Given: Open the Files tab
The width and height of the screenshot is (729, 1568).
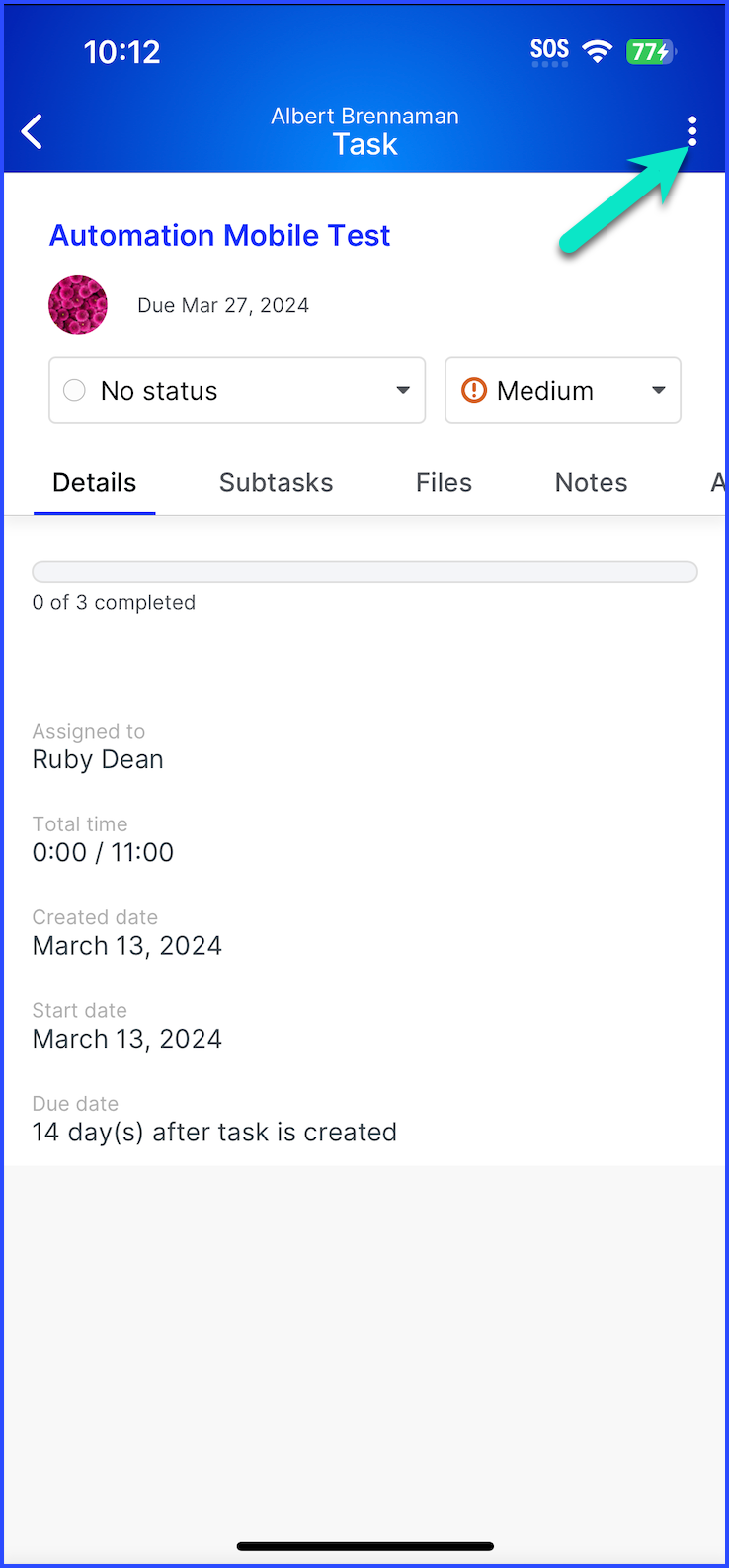Looking at the screenshot, I should [444, 483].
